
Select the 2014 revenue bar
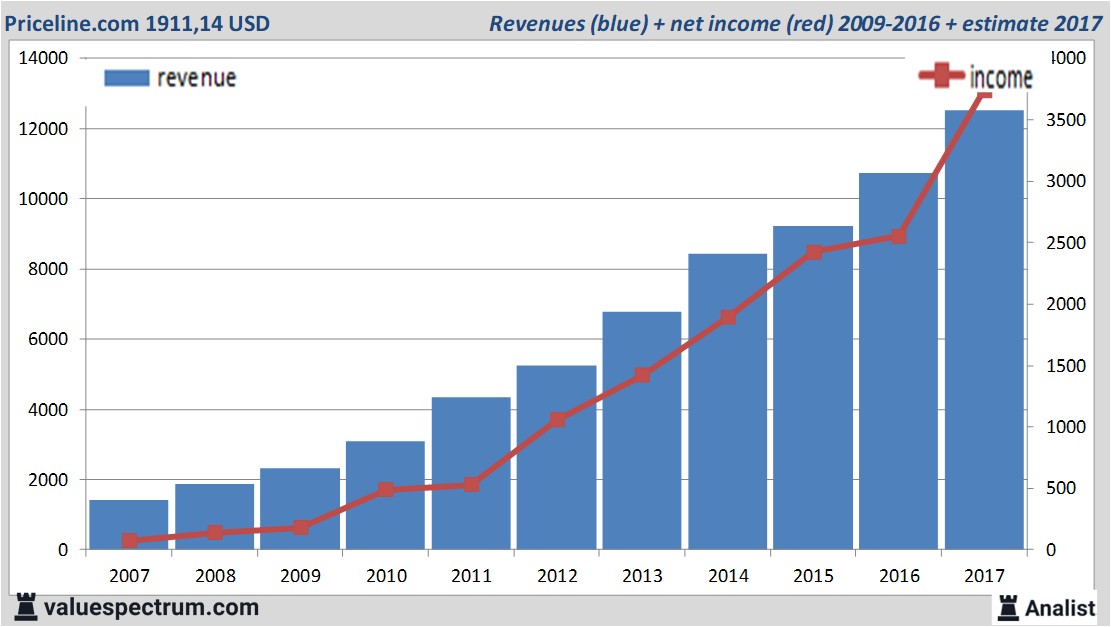coord(728,401)
